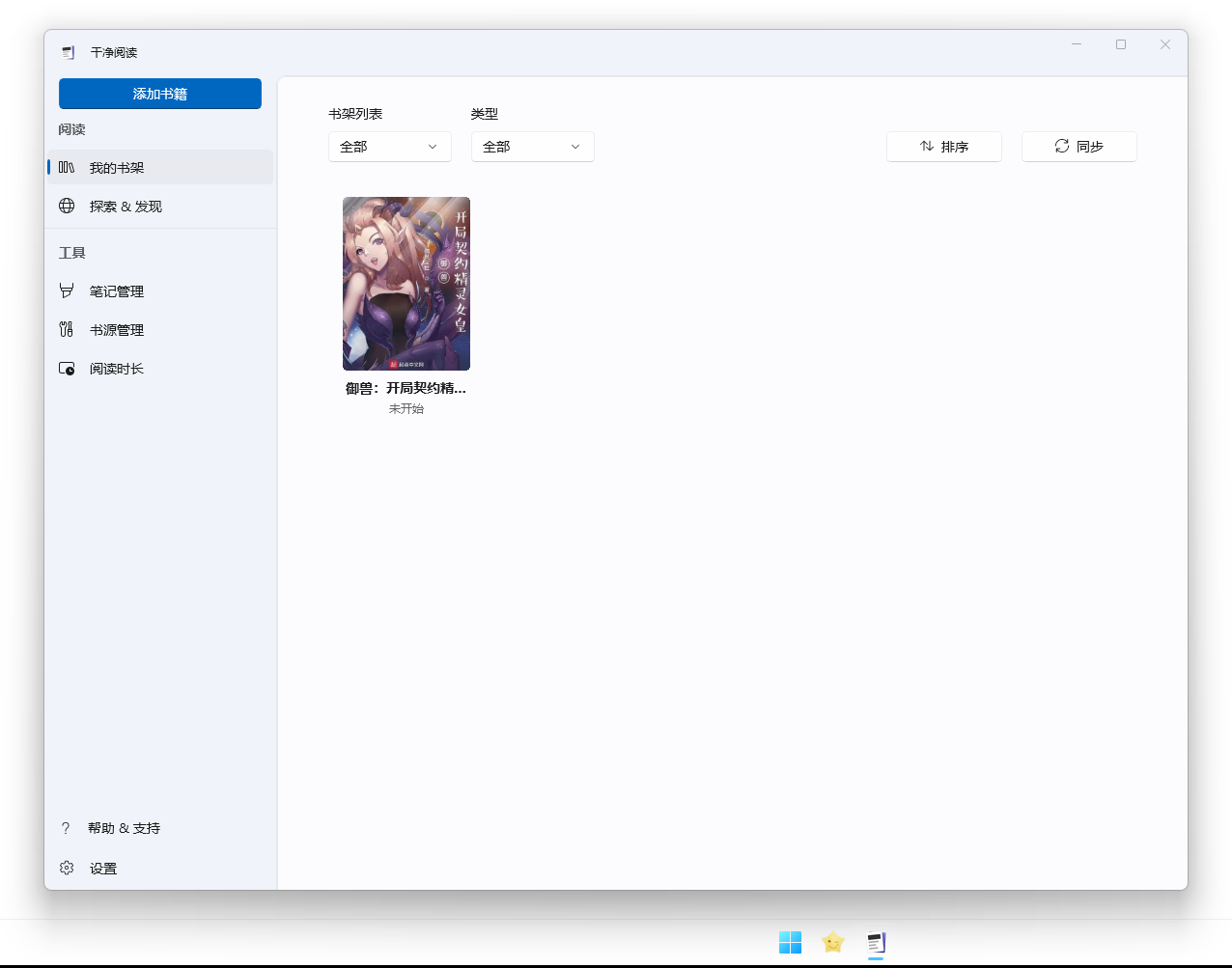Open the 书架列表 dropdown
Viewport: 1232px width, 968px height.
point(390,146)
